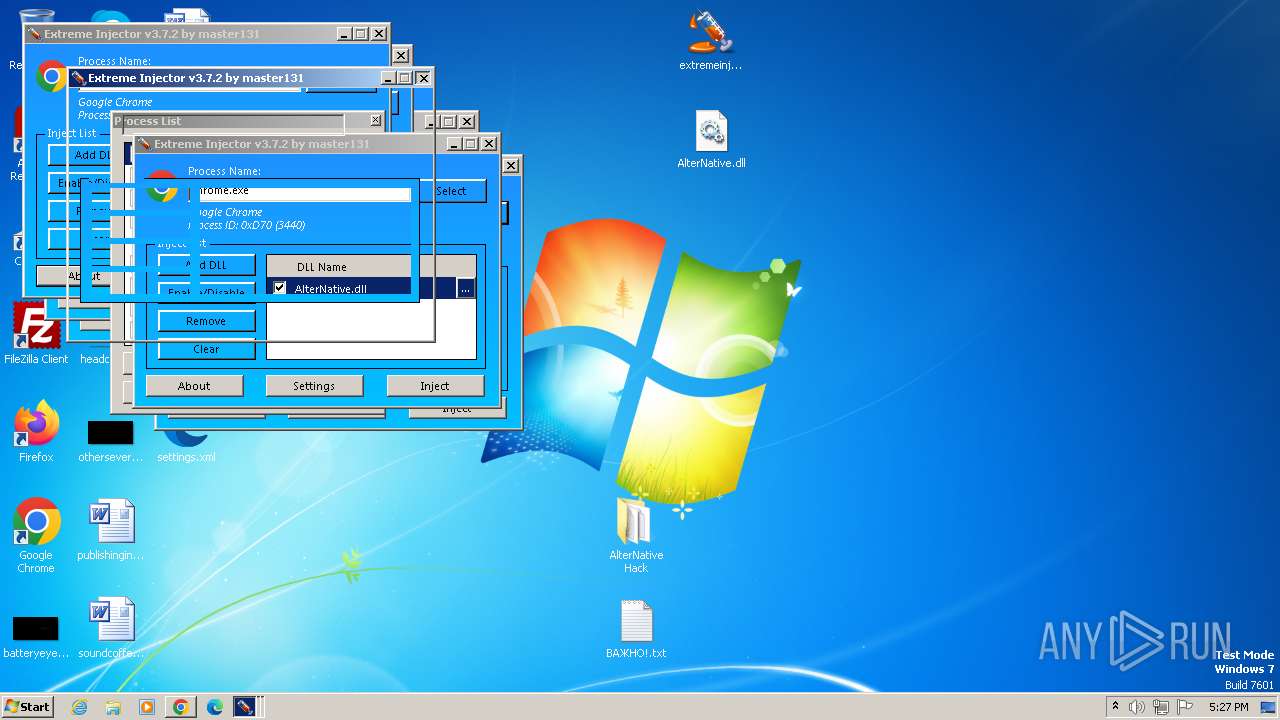Click the Chrome logo in the rearmost injector window
The height and width of the screenshot is (720, 1280).
point(52,77)
